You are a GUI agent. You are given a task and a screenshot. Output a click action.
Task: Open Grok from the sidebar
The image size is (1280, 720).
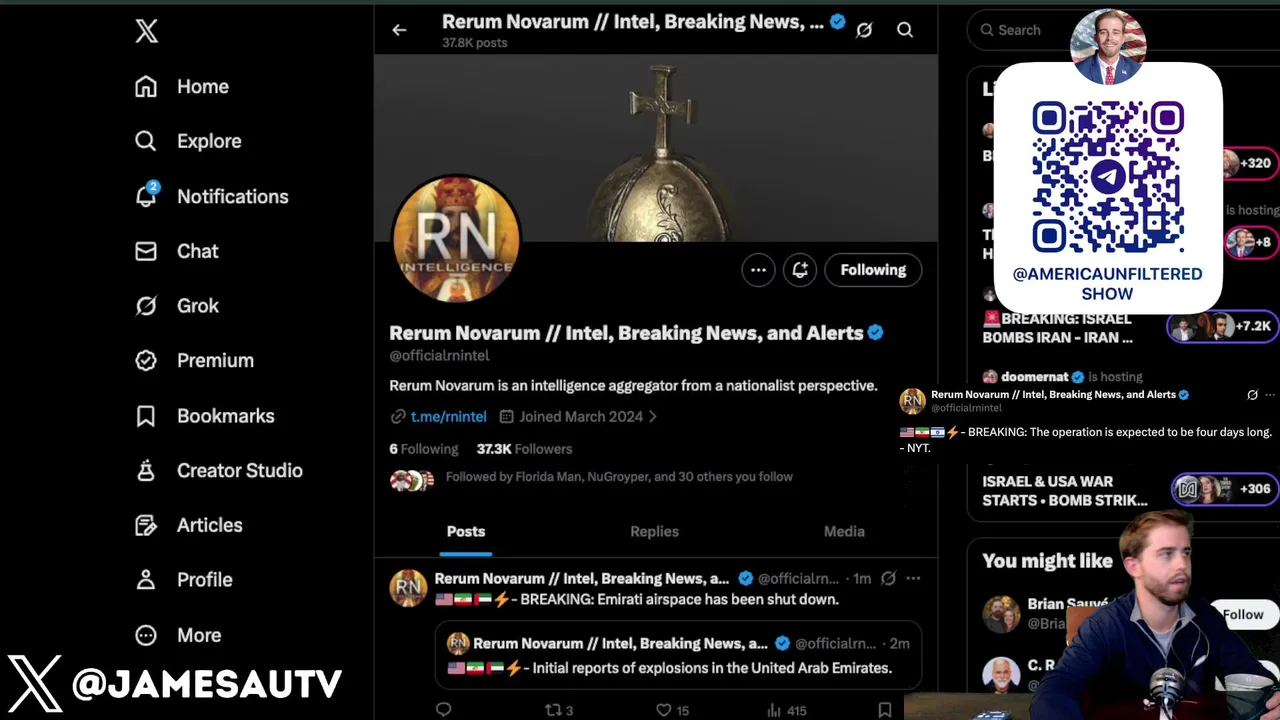click(x=177, y=306)
